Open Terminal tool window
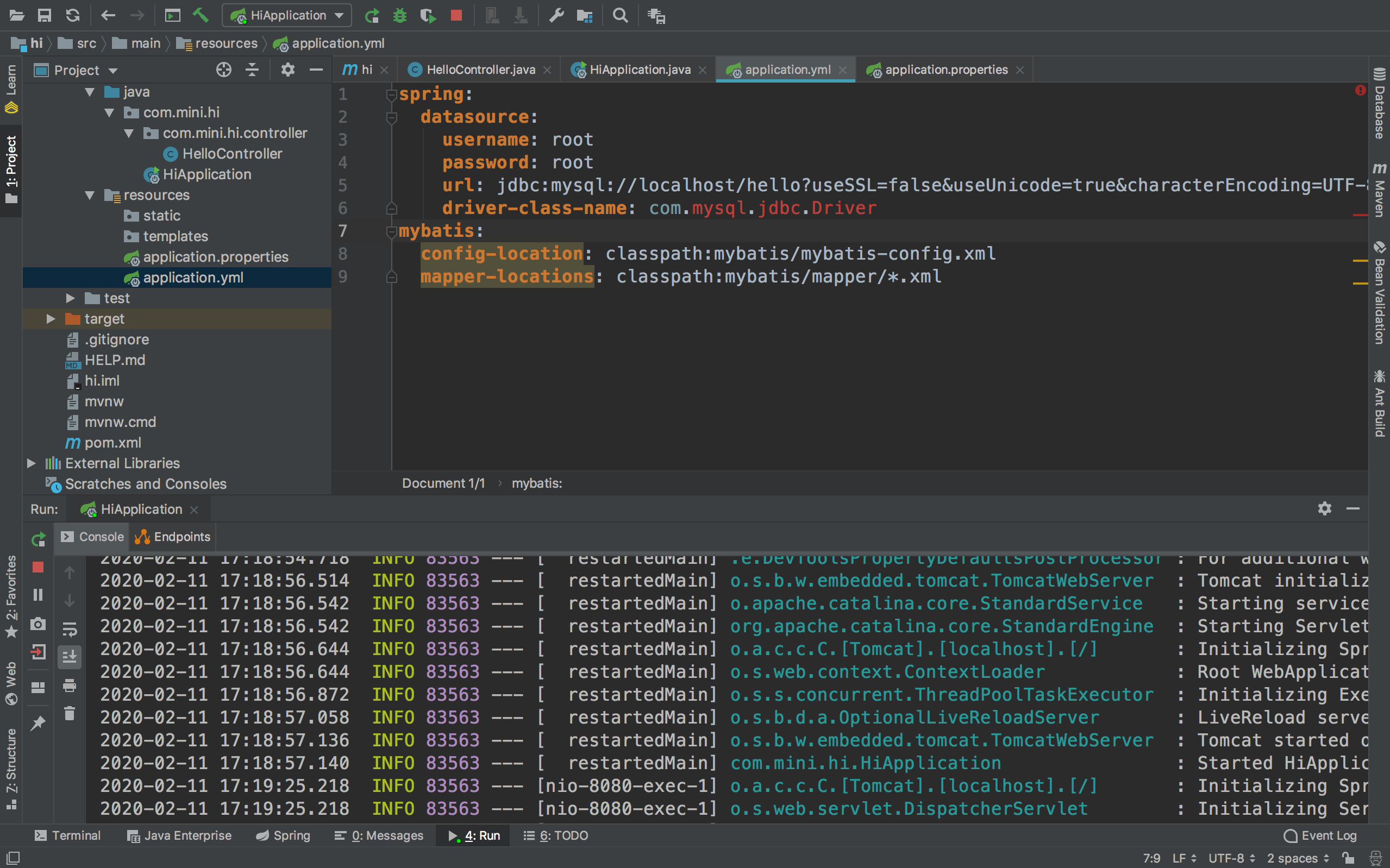 (68, 835)
